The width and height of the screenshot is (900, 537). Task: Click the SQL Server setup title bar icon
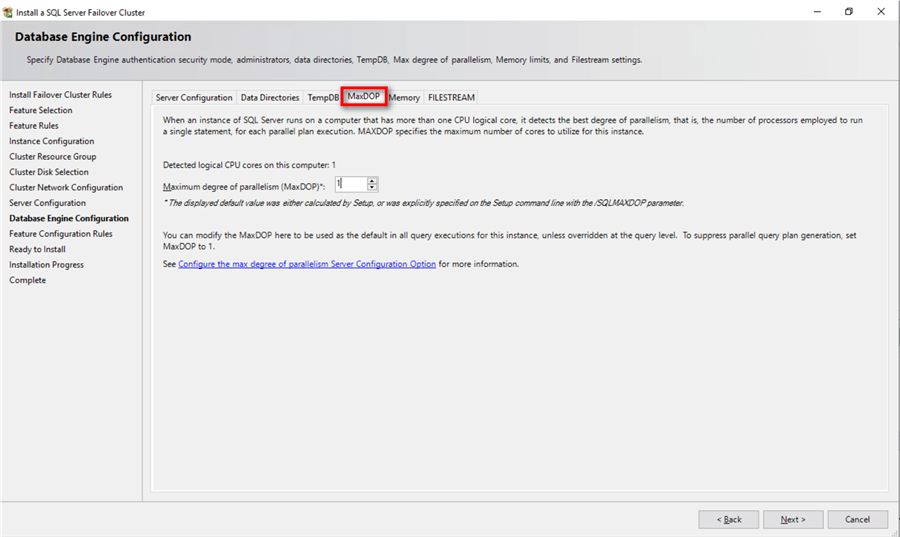pos(7,12)
